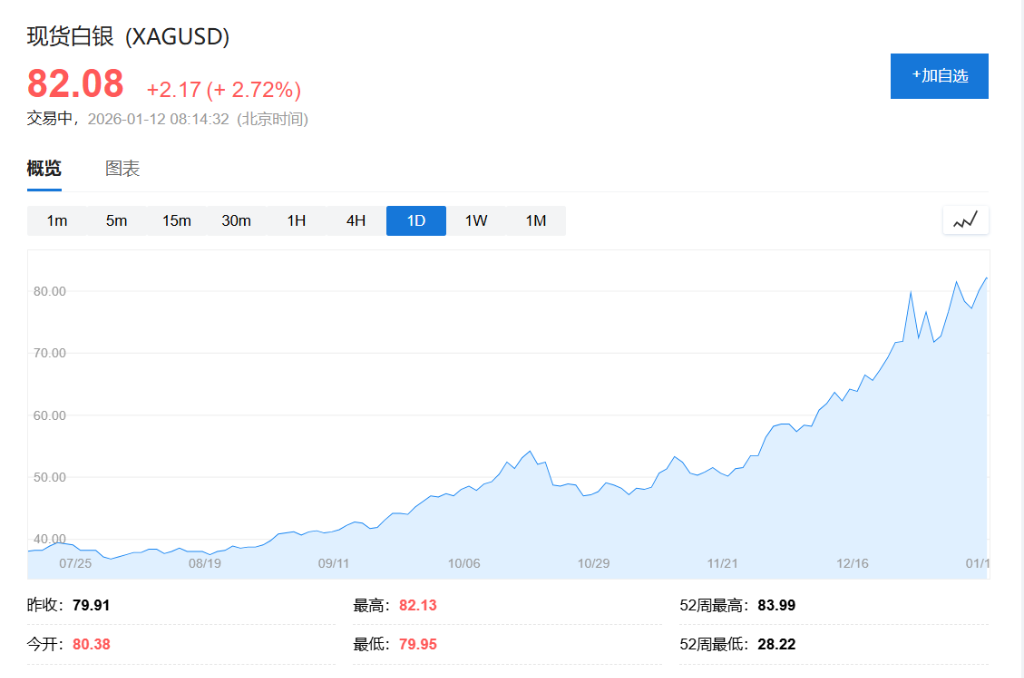
Task: Select the 1m timeframe
Action: [x=57, y=220]
